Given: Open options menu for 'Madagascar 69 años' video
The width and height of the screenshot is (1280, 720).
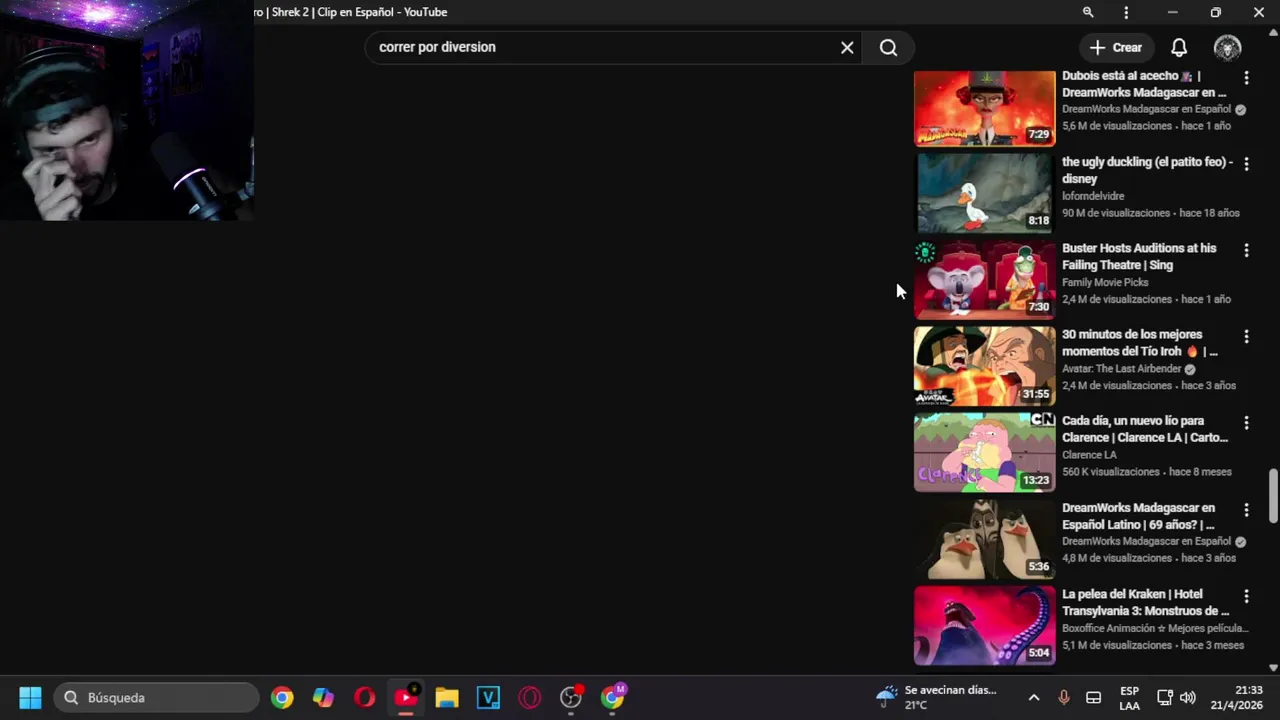Looking at the screenshot, I should [x=1246, y=510].
